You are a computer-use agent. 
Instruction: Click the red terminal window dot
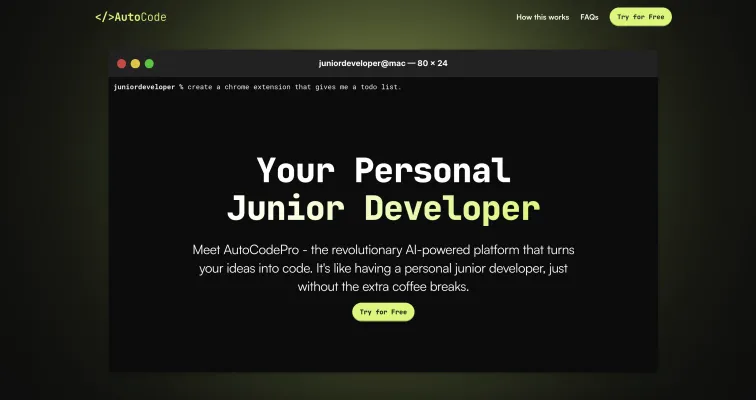click(x=122, y=64)
